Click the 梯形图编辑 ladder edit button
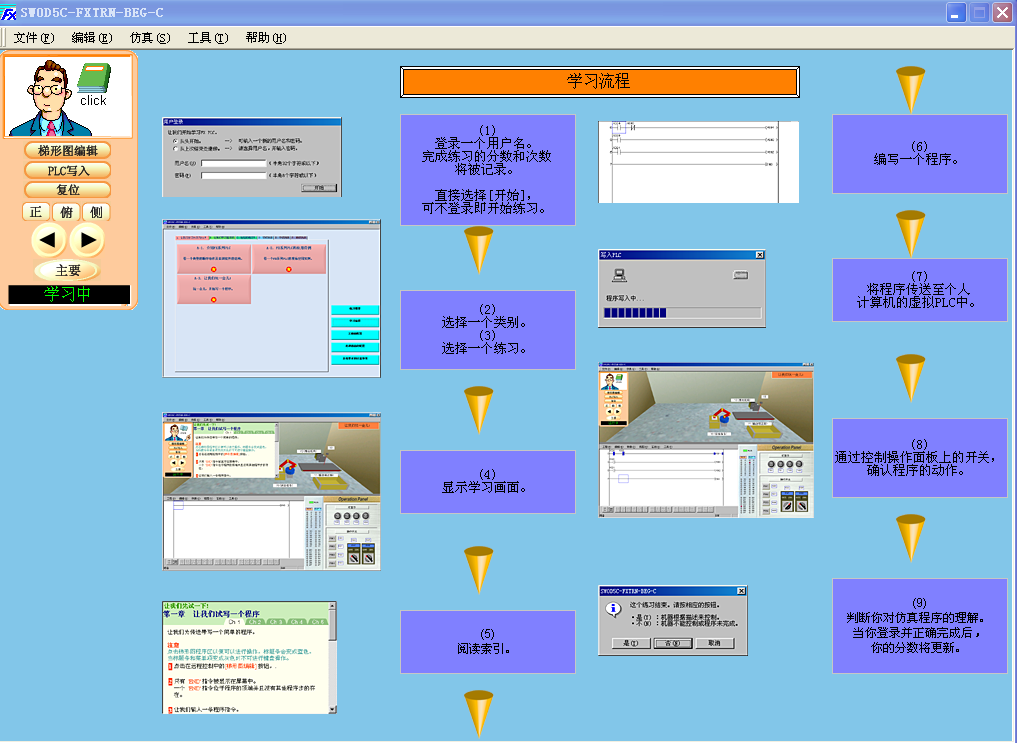1017x743 pixels. [68, 150]
